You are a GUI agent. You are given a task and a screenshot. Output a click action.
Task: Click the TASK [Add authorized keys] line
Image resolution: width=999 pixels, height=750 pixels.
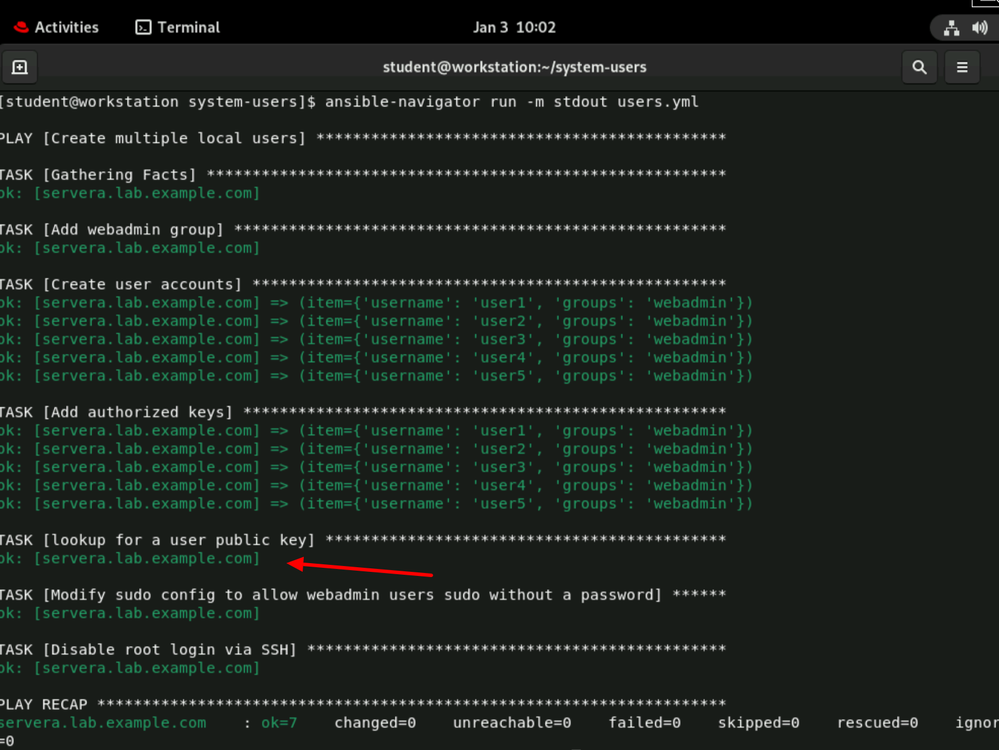tap(122, 412)
